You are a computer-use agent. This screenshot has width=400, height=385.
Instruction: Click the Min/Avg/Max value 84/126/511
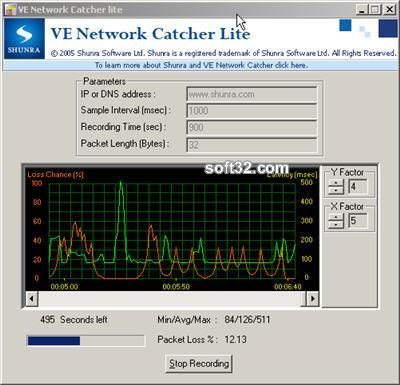click(247, 320)
